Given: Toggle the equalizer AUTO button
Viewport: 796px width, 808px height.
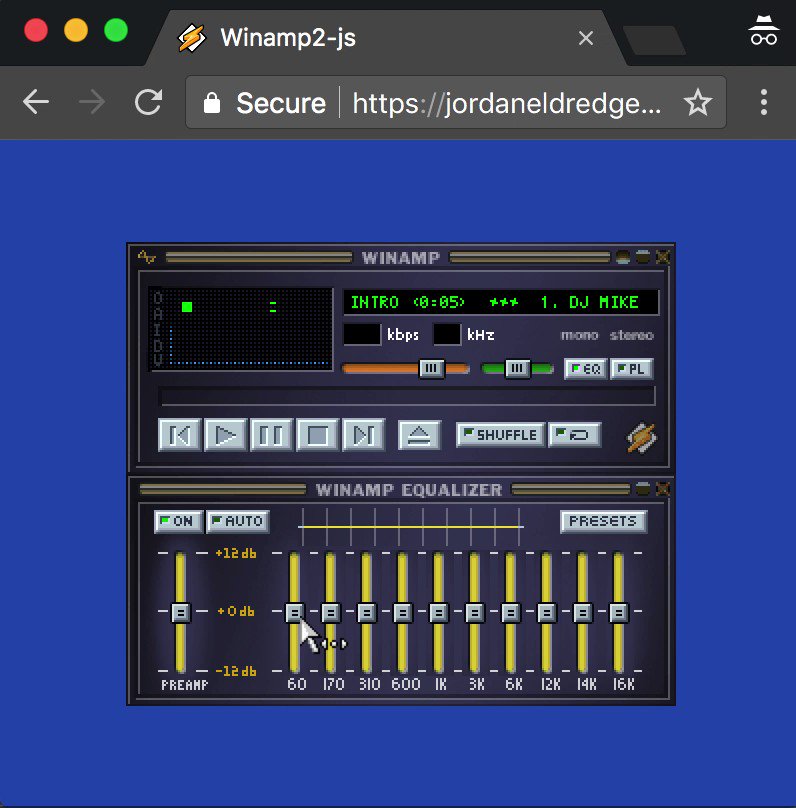Looking at the screenshot, I should (x=238, y=521).
